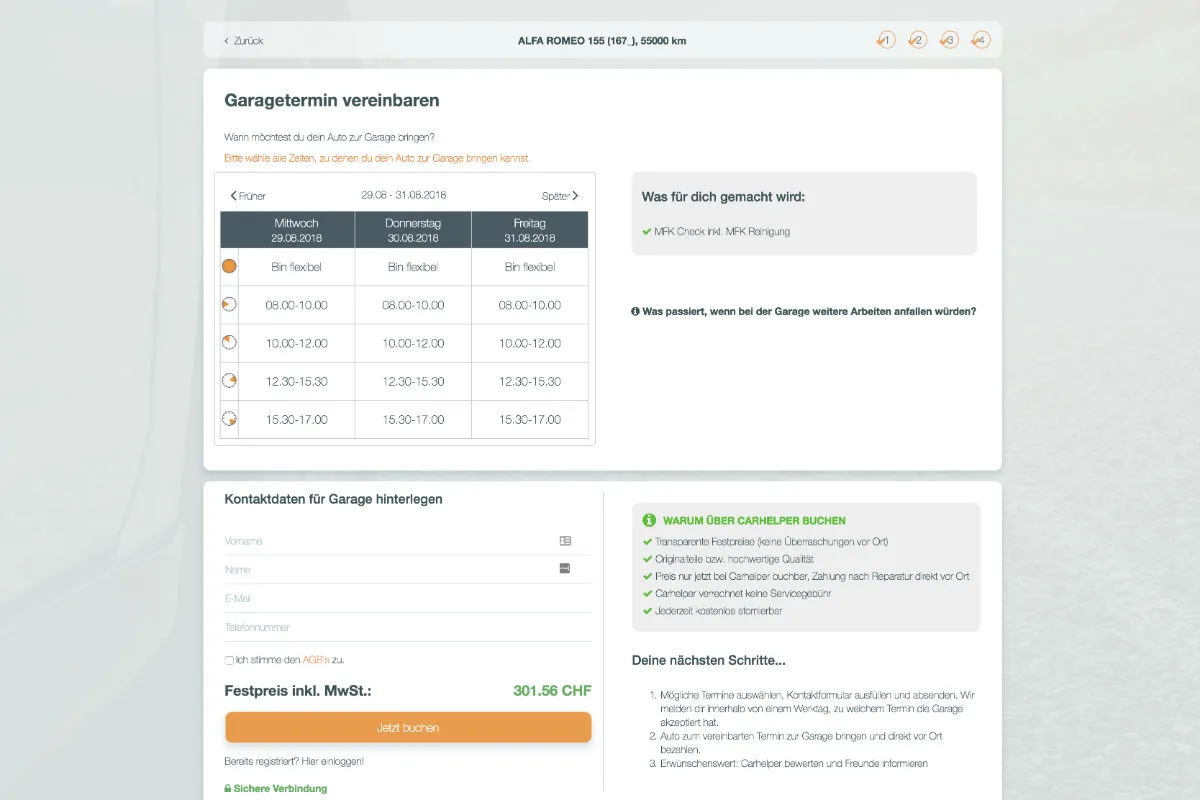Click autofill icon in Name field
The width and height of the screenshot is (1200, 800).
[565, 568]
